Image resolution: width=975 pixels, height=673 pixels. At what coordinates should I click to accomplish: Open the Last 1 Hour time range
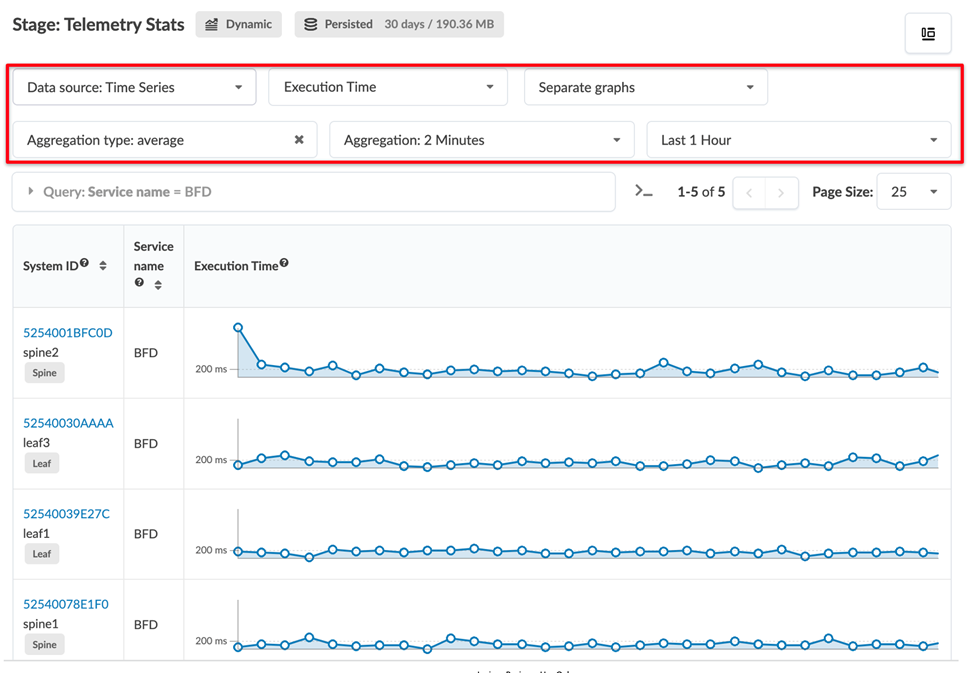798,140
